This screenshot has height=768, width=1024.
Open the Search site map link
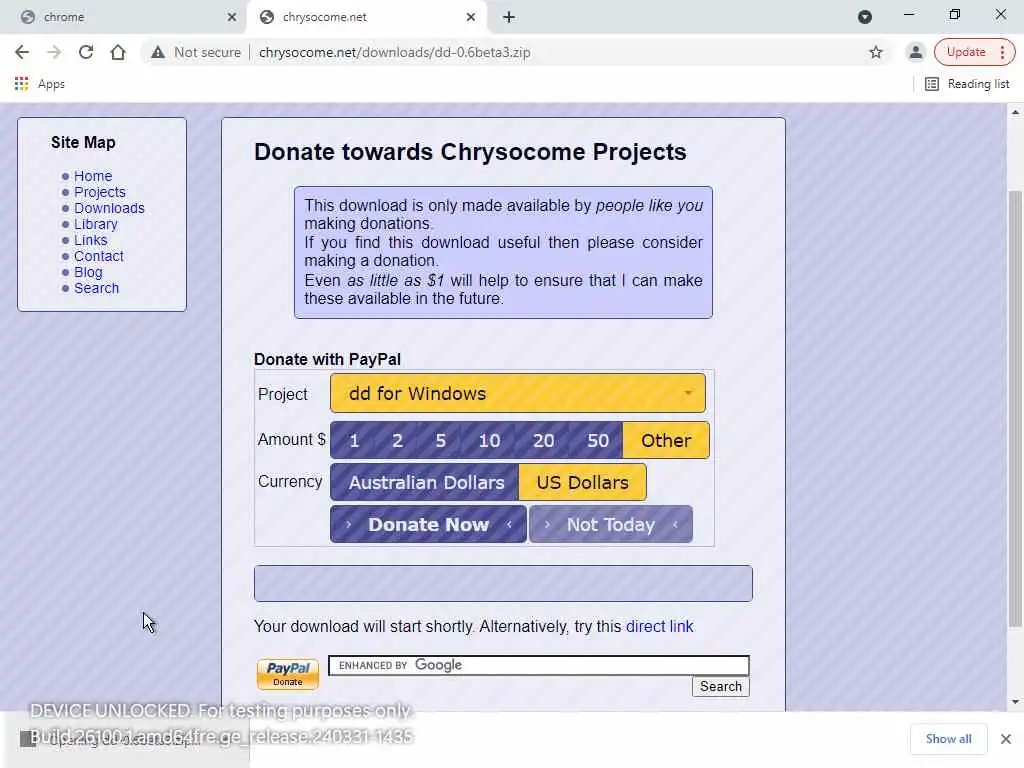point(96,288)
